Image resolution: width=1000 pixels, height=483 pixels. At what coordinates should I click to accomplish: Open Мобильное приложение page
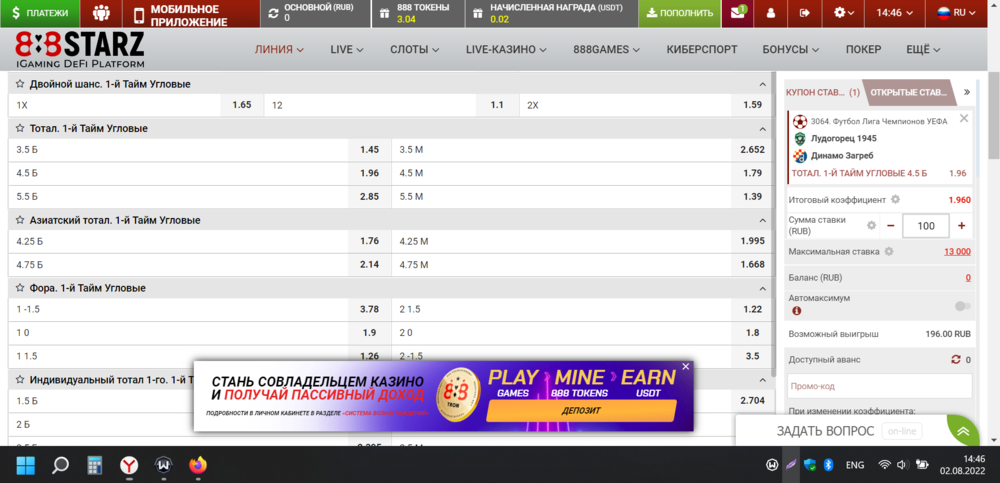tap(191, 14)
